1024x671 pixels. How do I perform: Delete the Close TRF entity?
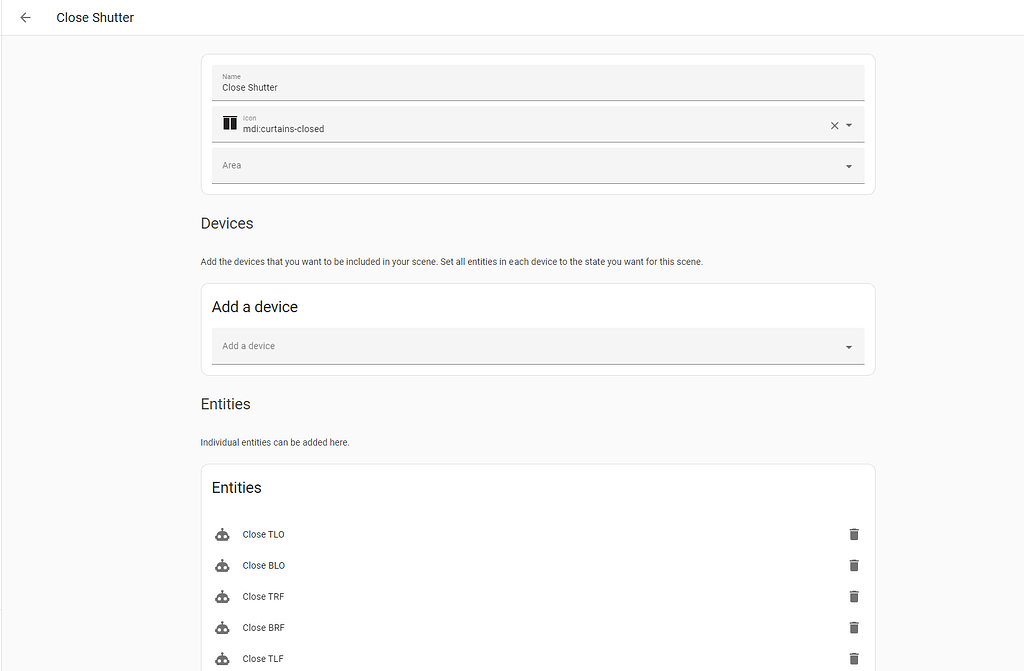click(853, 596)
